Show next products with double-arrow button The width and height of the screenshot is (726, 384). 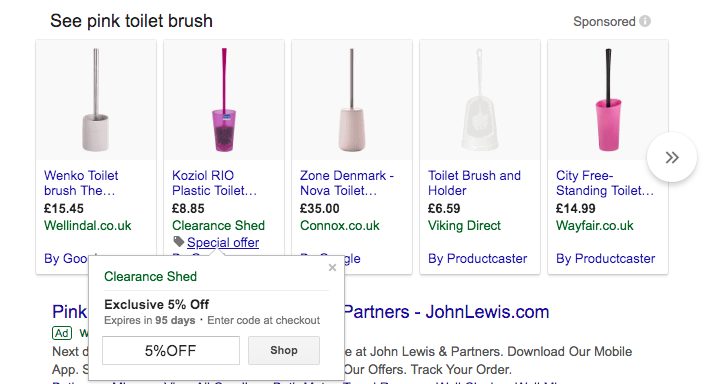[x=672, y=157]
